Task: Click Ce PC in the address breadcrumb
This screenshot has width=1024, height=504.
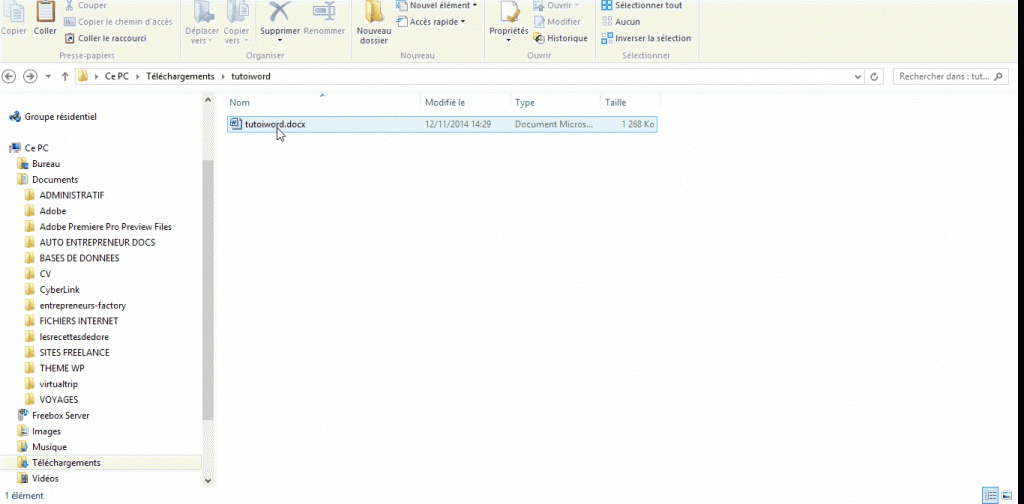Action: 116,76
